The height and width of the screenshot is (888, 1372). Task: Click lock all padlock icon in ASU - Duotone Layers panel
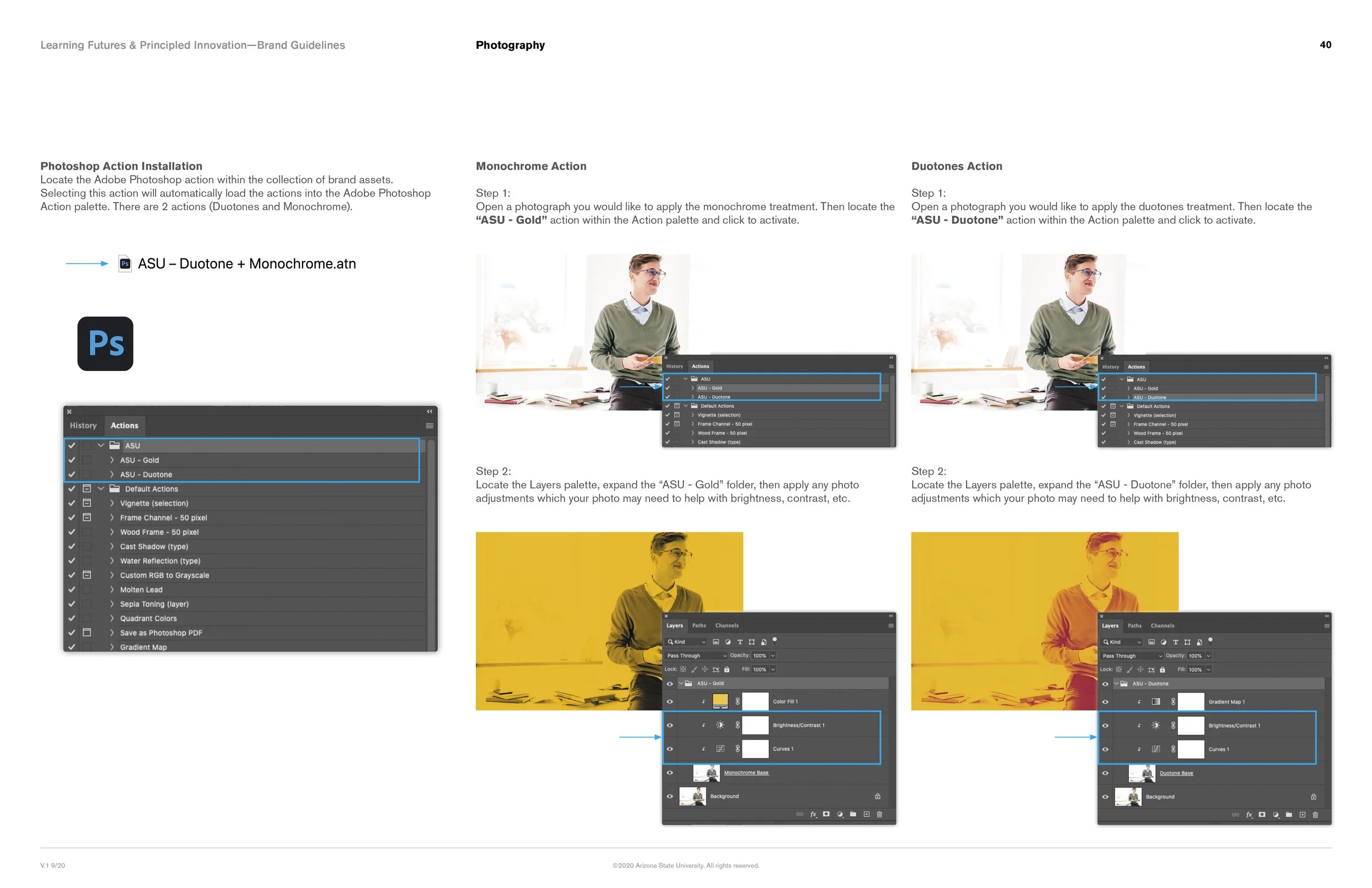(1162, 670)
